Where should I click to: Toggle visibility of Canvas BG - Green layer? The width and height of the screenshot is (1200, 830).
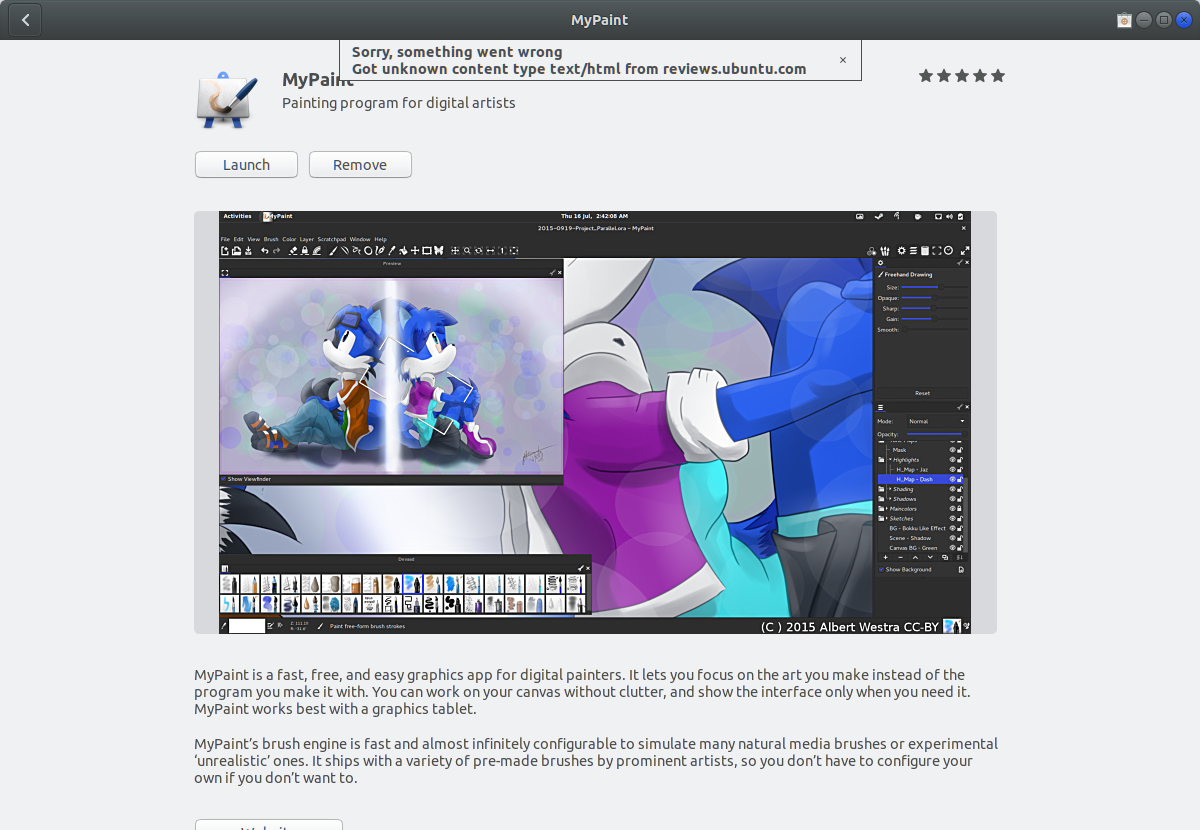pyautogui.click(x=952, y=548)
